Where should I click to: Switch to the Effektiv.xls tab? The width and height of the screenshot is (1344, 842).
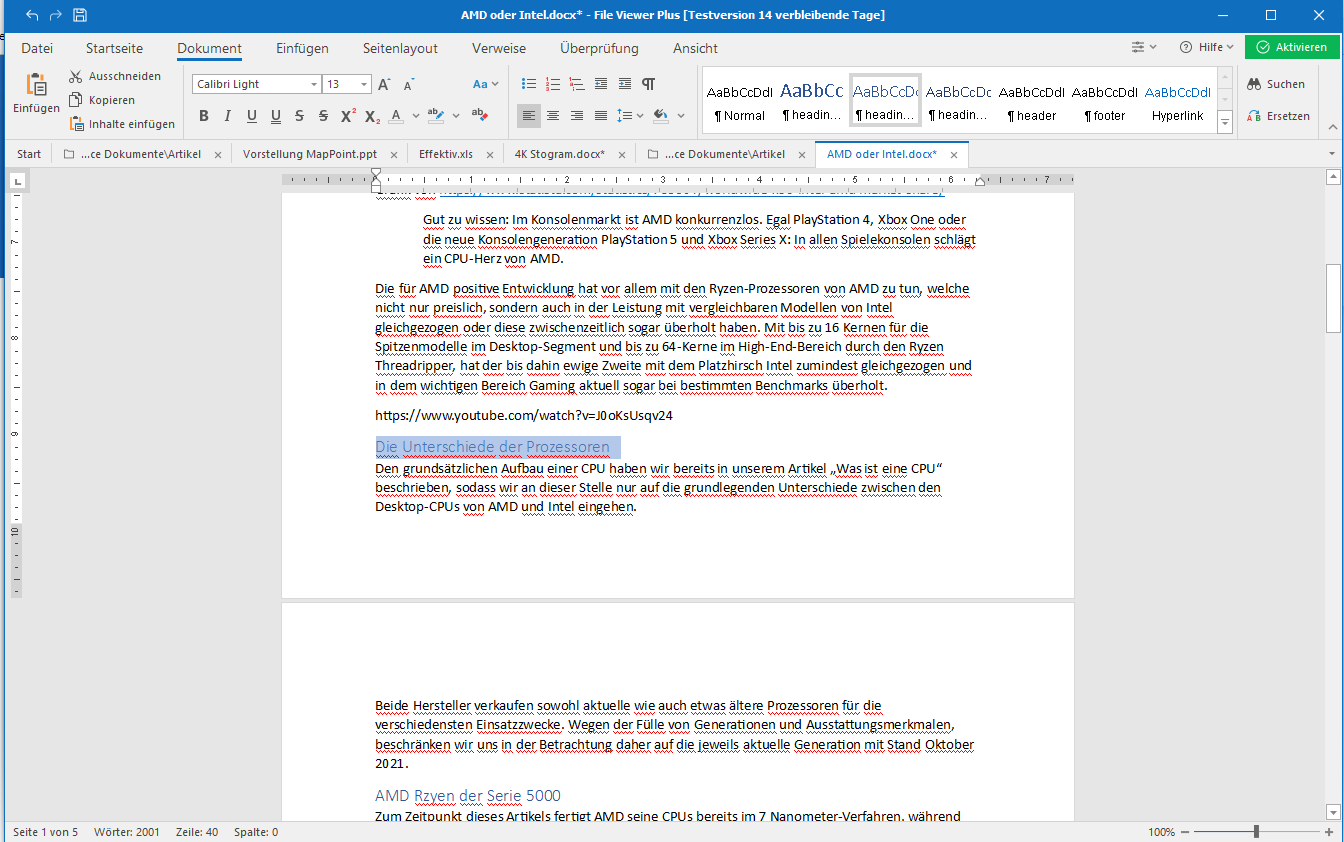tap(445, 154)
